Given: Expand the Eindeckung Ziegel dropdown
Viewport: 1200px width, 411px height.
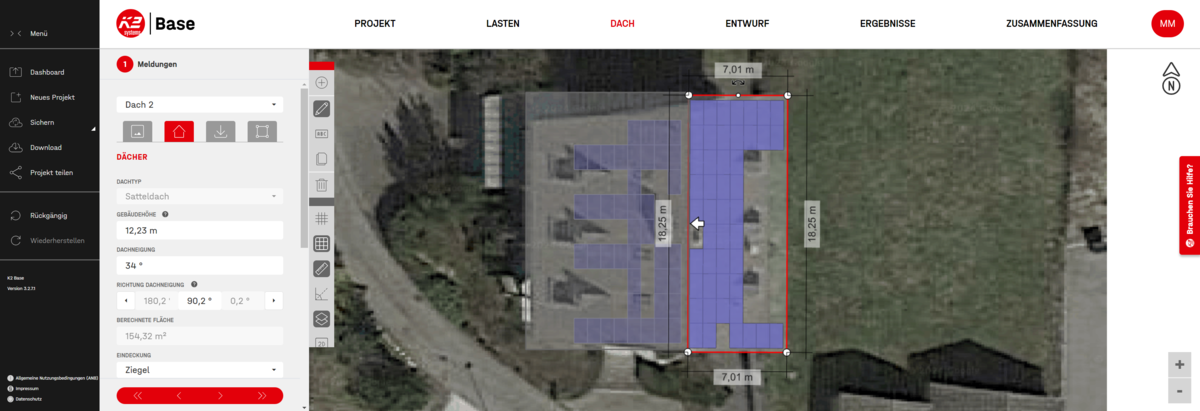Looking at the screenshot, I should click(x=200, y=370).
